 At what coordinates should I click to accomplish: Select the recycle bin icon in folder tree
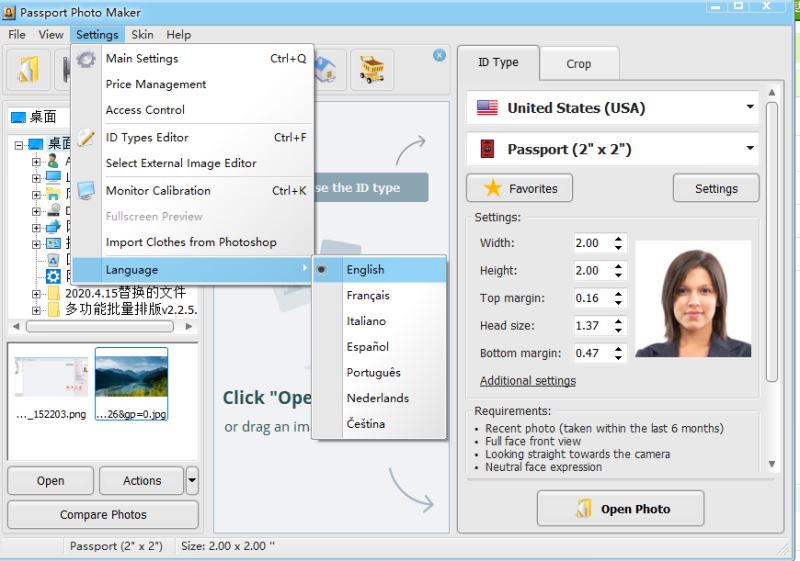[x=53, y=260]
